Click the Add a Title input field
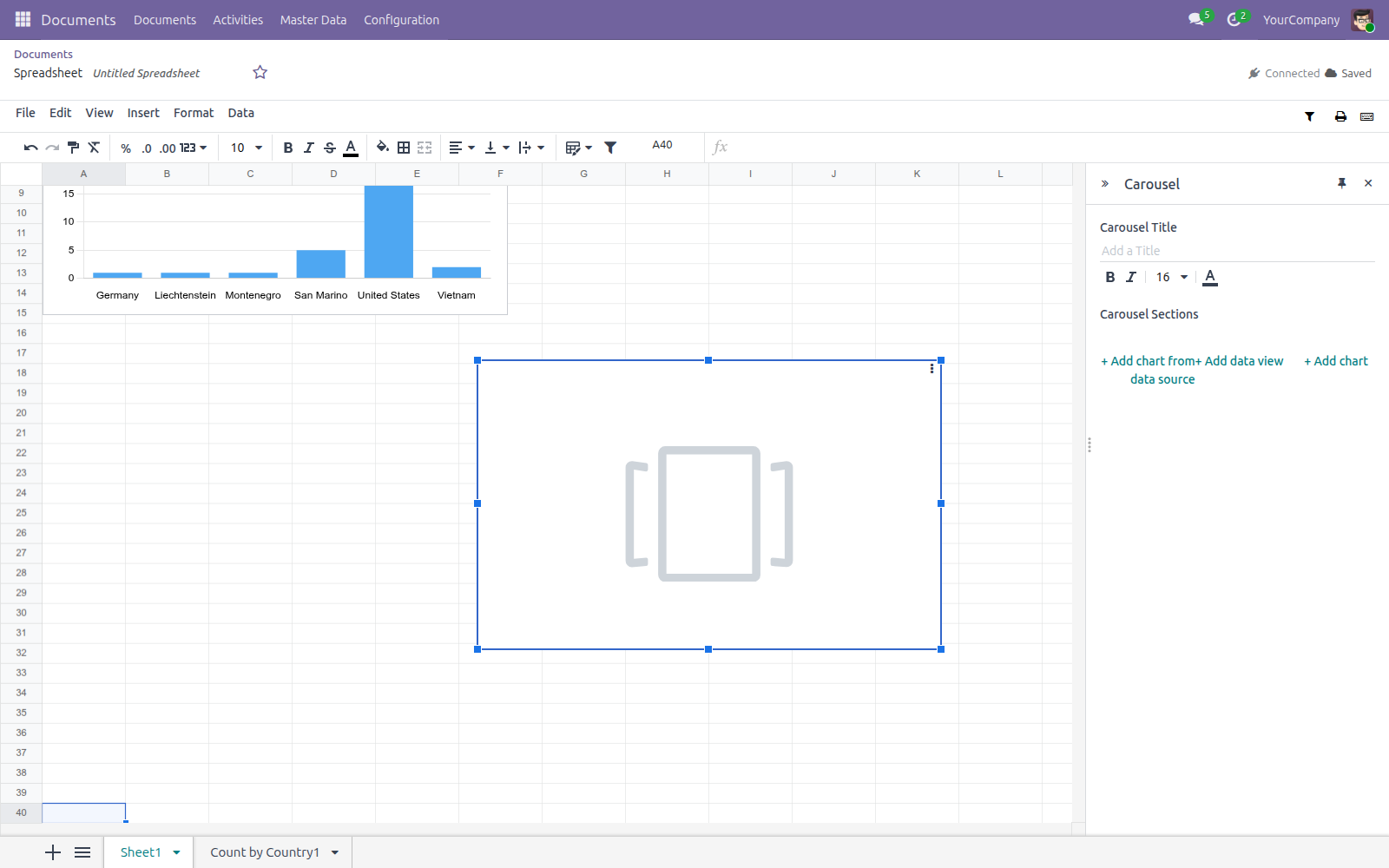Image resolution: width=1389 pixels, height=868 pixels. pos(1237,251)
